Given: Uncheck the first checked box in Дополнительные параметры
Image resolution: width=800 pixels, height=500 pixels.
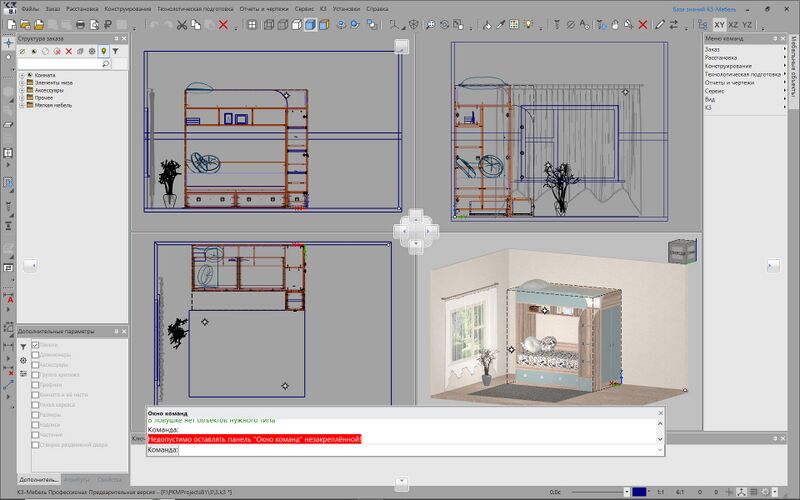Looking at the screenshot, I should pyautogui.click(x=35, y=345).
